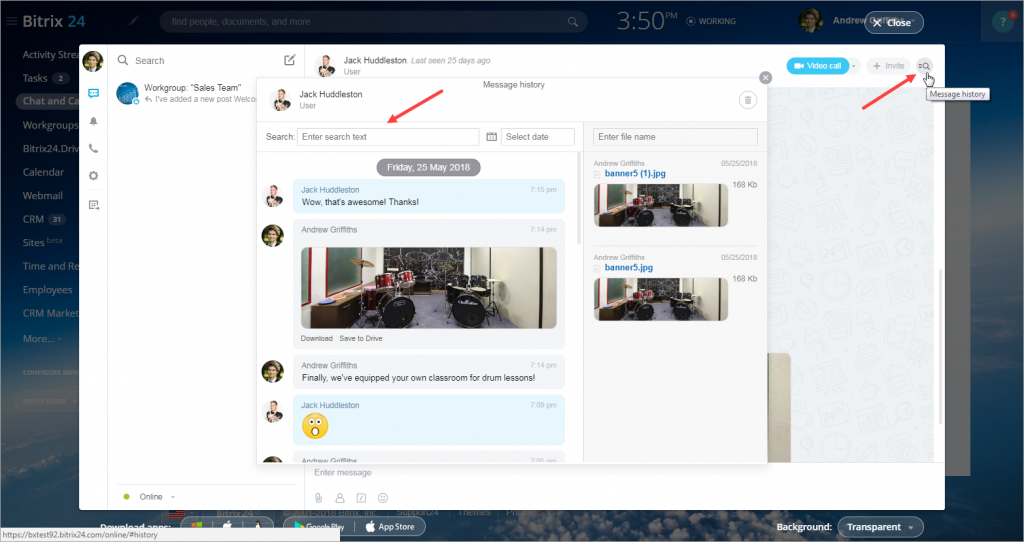Click the WORKING status indicator
This screenshot has width=1024, height=542.
(711, 22)
